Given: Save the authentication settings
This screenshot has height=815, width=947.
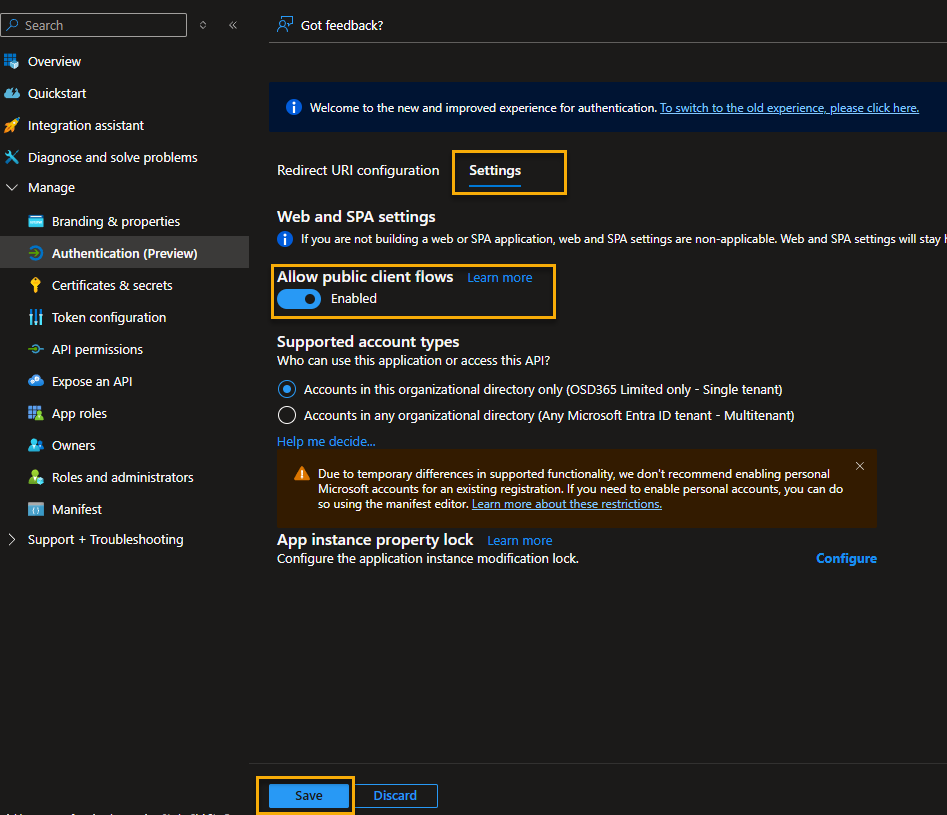Looking at the screenshot, I should (309, 796).
